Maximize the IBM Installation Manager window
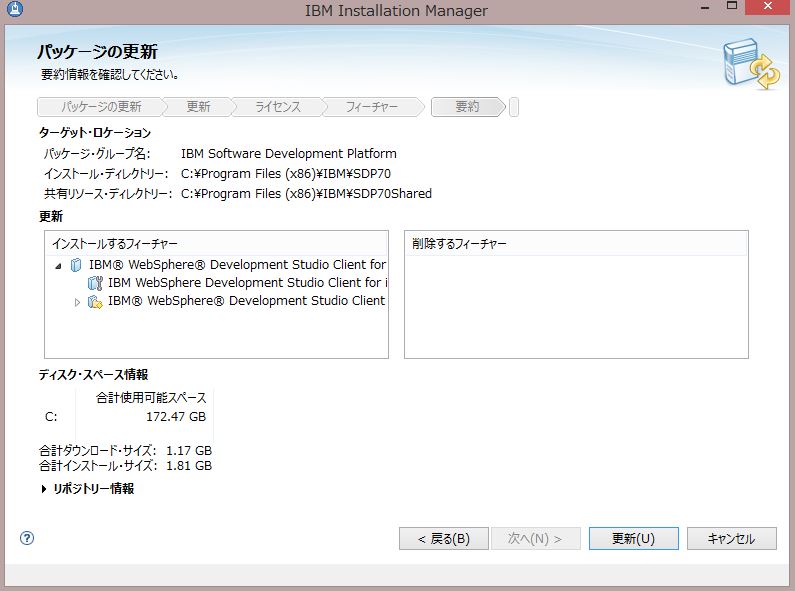The width and height of the screenshot is (795, 591). (732, 7)
